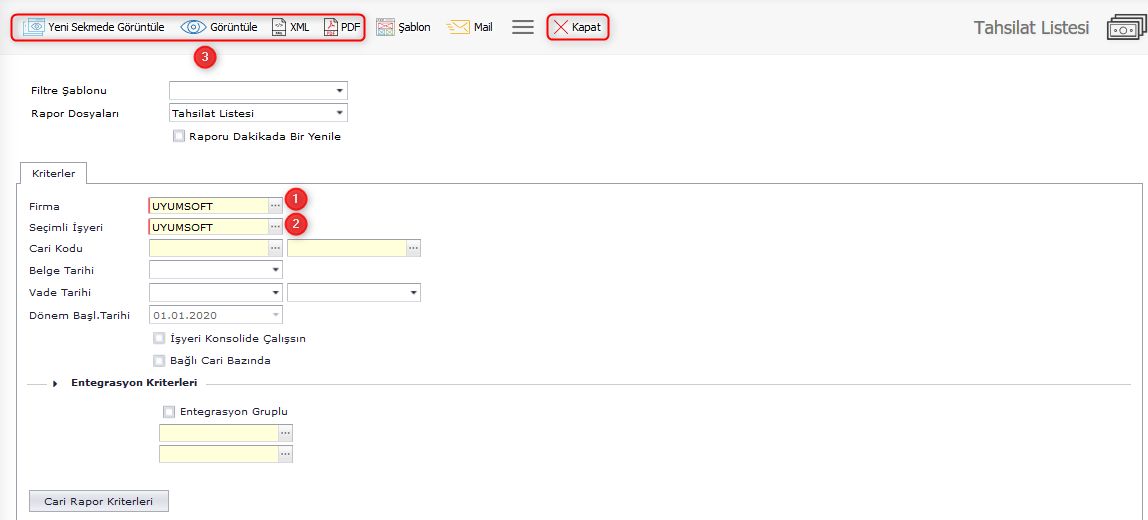Enable the Entegrasyon Gruplu checkbox
Viewport: 1148px width, 520px height.
[169, 411]
